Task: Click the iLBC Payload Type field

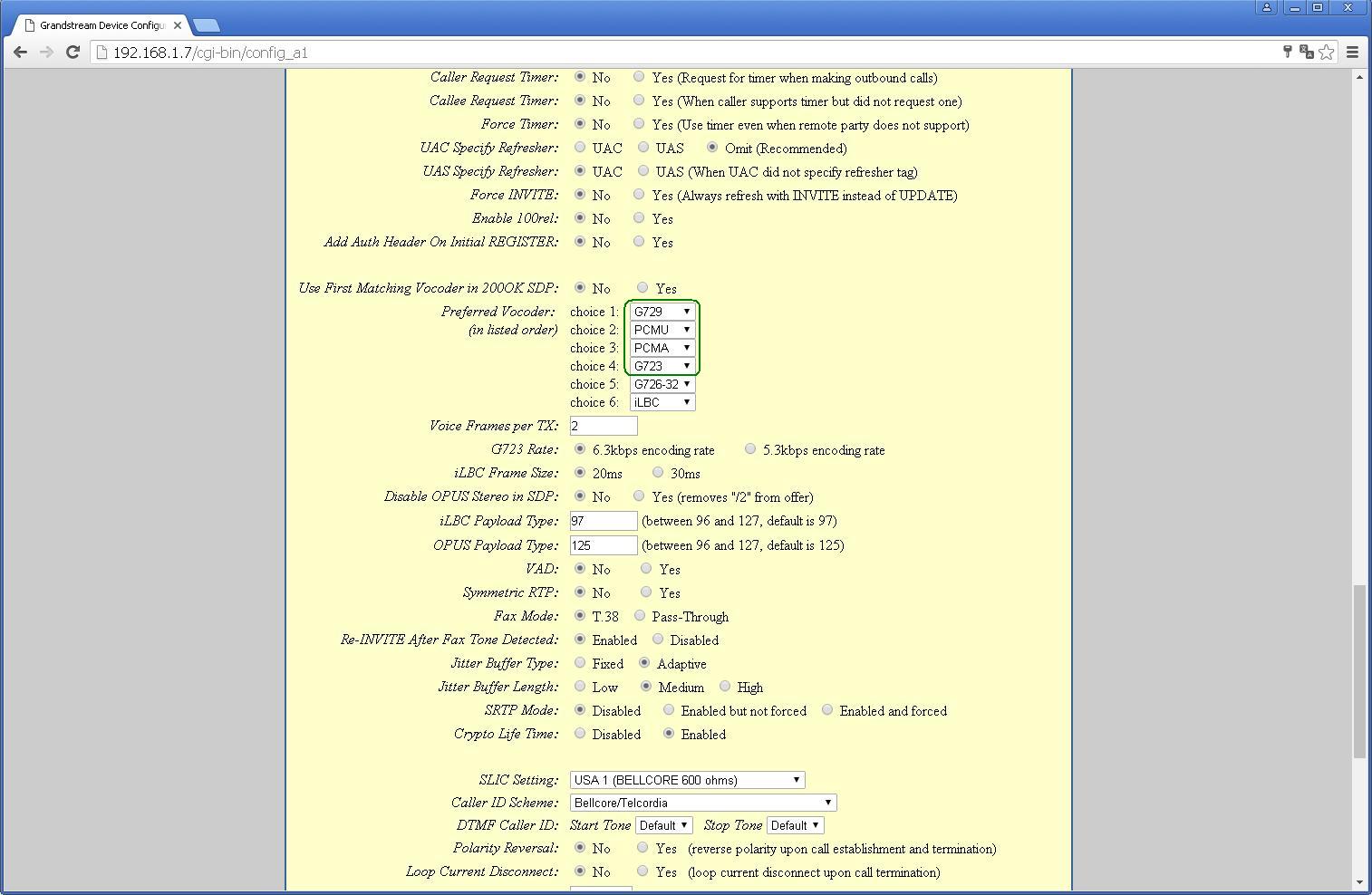Action: tap(604, 521)
